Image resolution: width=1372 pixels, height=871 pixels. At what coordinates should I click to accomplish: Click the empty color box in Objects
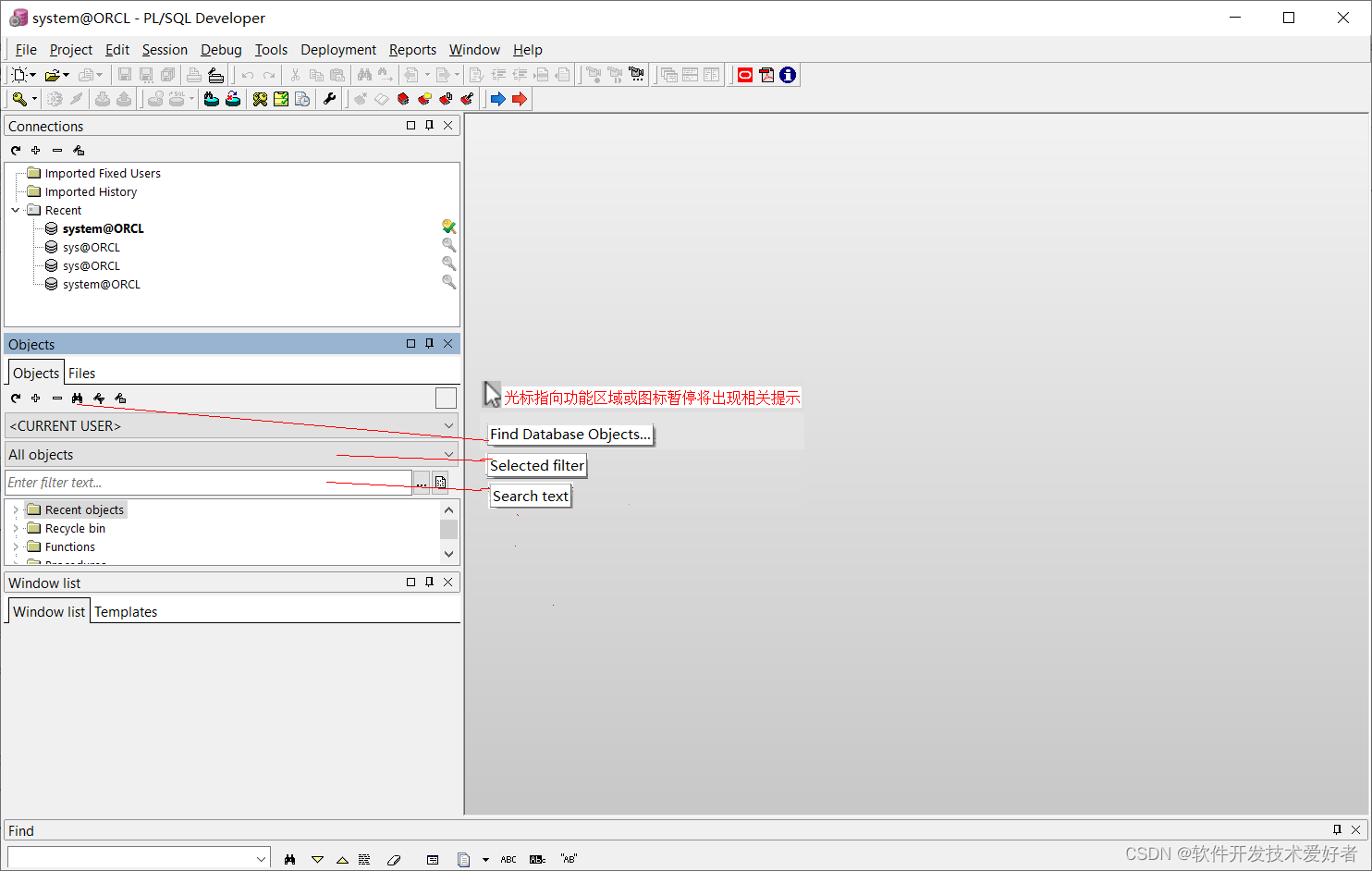[x=446, y=399]
